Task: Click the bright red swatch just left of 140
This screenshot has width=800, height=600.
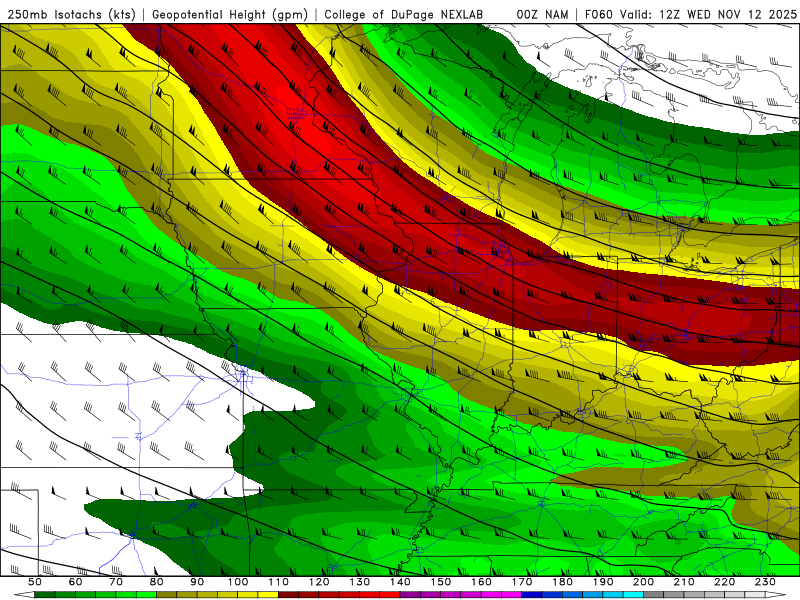Action: tap(390, 595)
